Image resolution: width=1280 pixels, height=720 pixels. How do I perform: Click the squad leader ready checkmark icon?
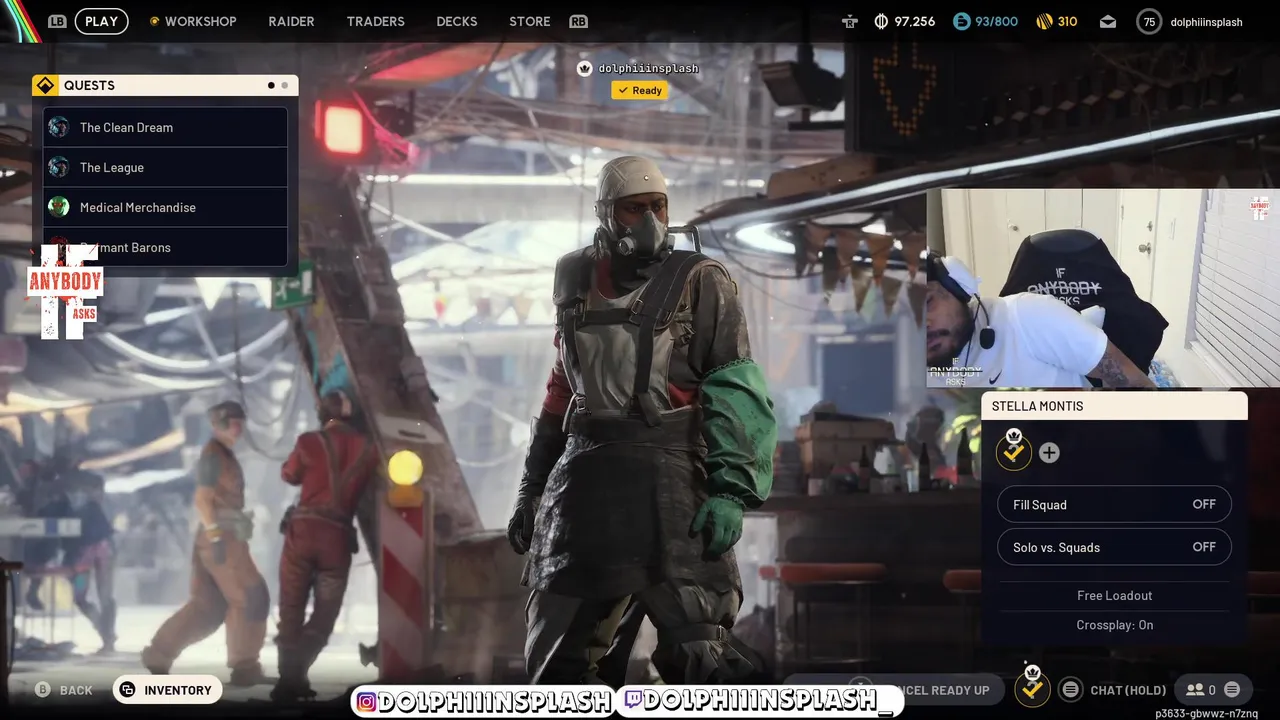point(1014,452)
